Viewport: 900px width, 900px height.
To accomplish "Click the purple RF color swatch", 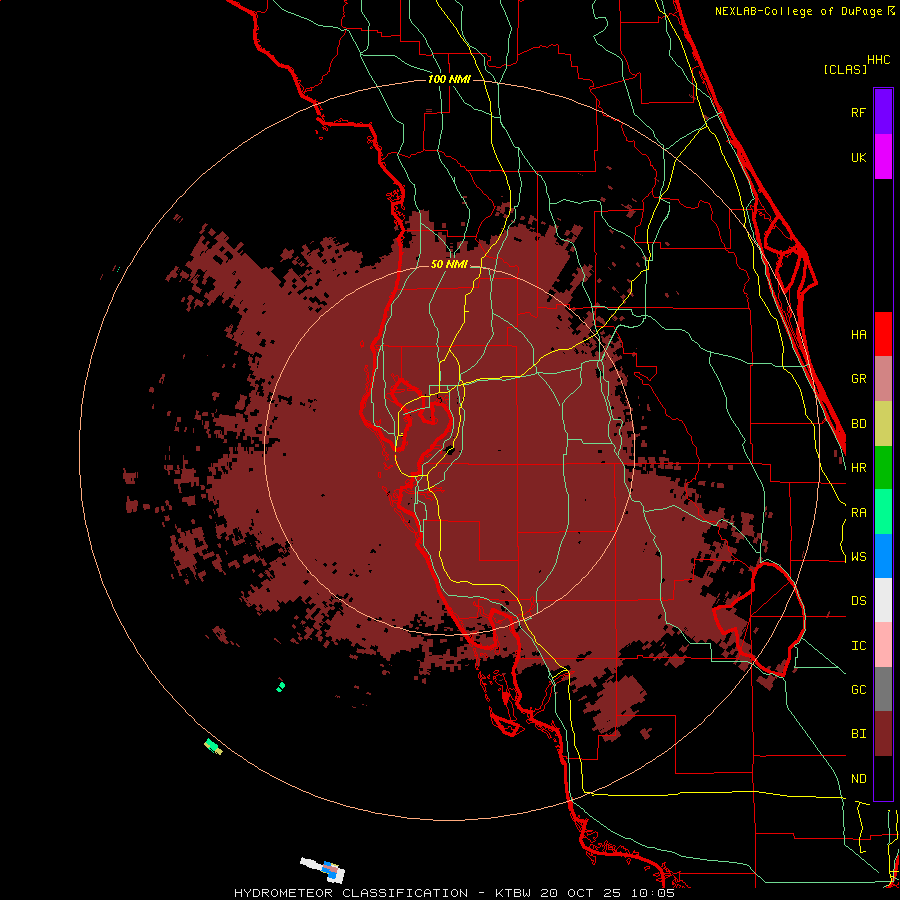I will click(883, 112).
